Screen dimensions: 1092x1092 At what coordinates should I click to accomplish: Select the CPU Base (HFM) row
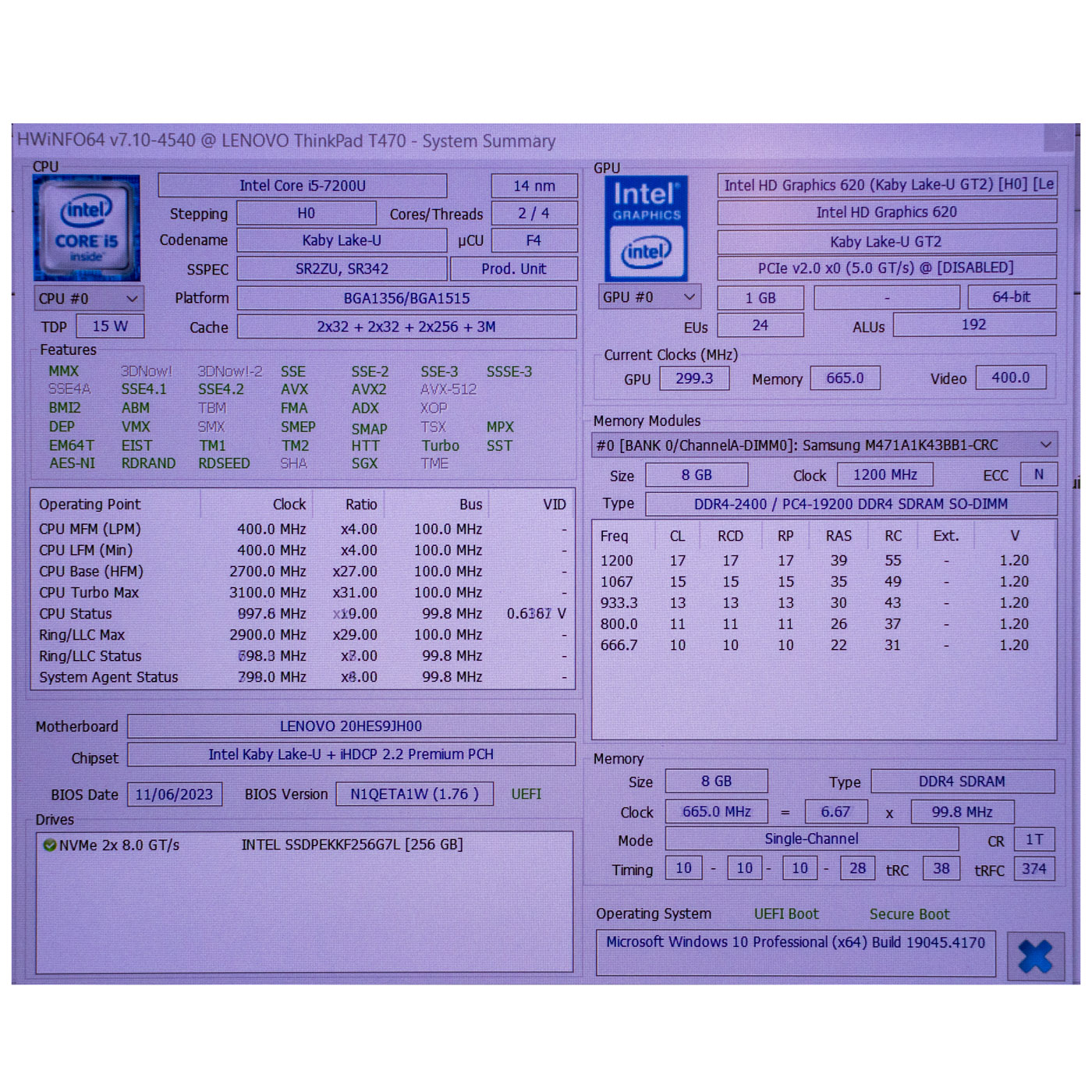[303, 572]
